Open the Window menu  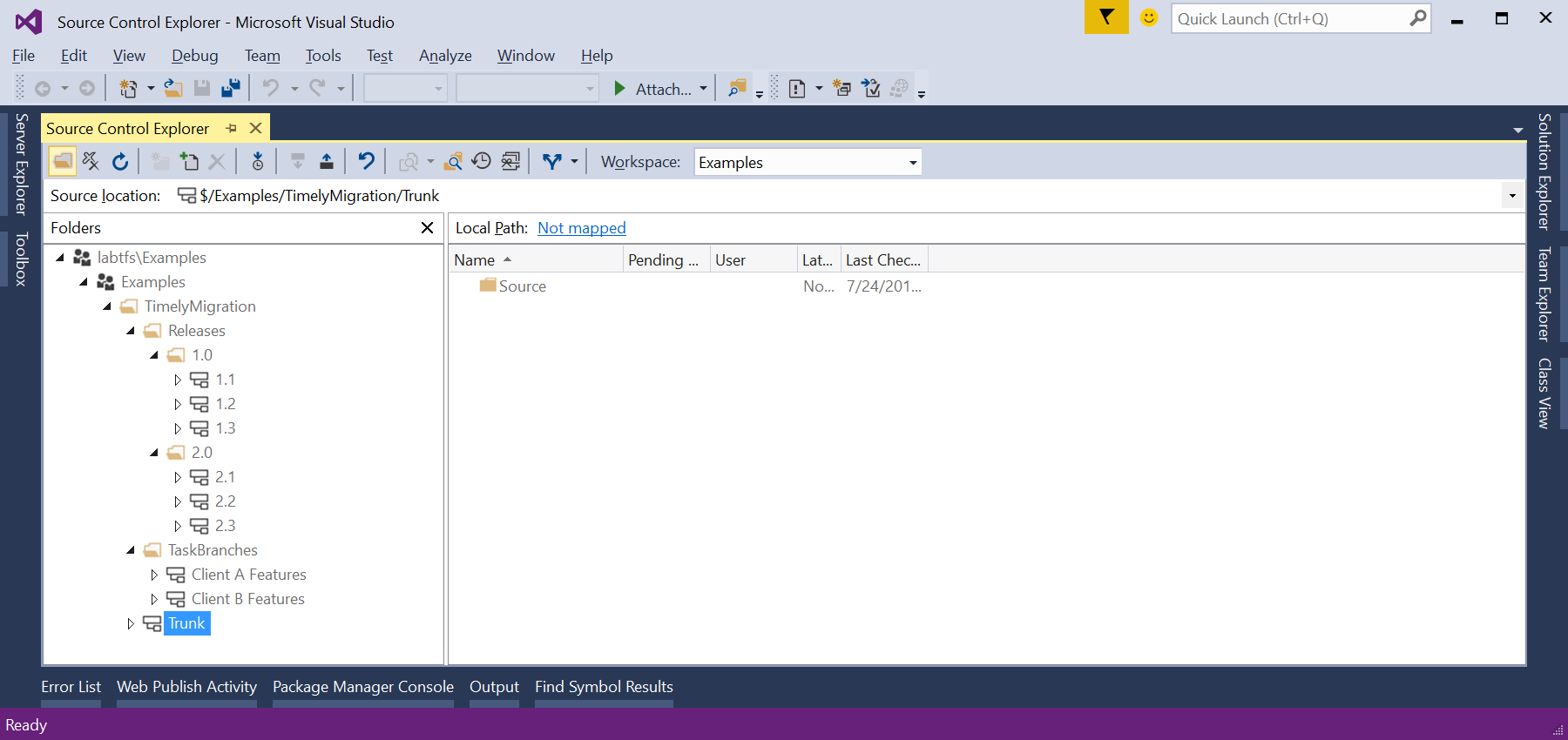point(526,55)
